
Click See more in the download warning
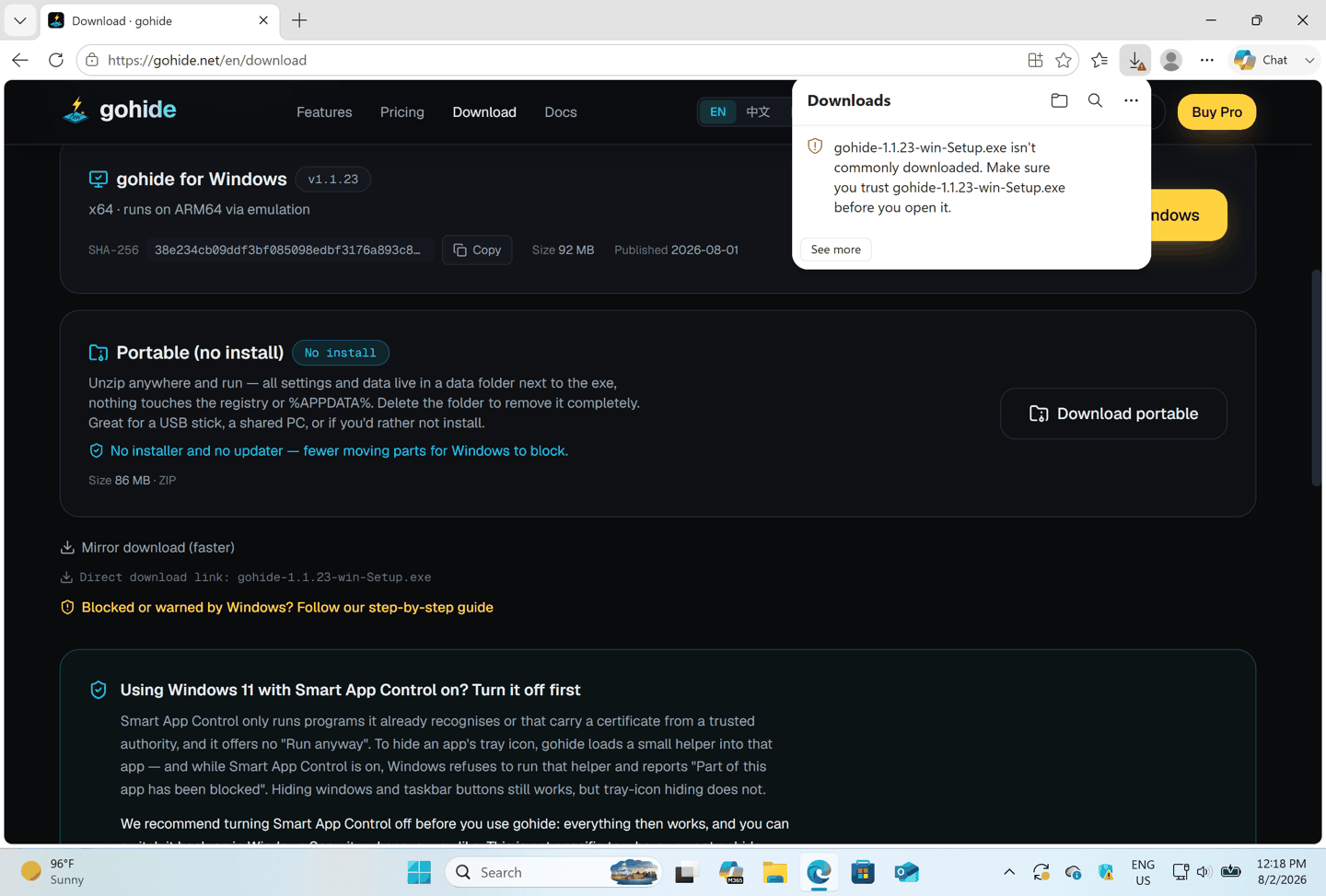pyautogui.click(x=836, y=250)
